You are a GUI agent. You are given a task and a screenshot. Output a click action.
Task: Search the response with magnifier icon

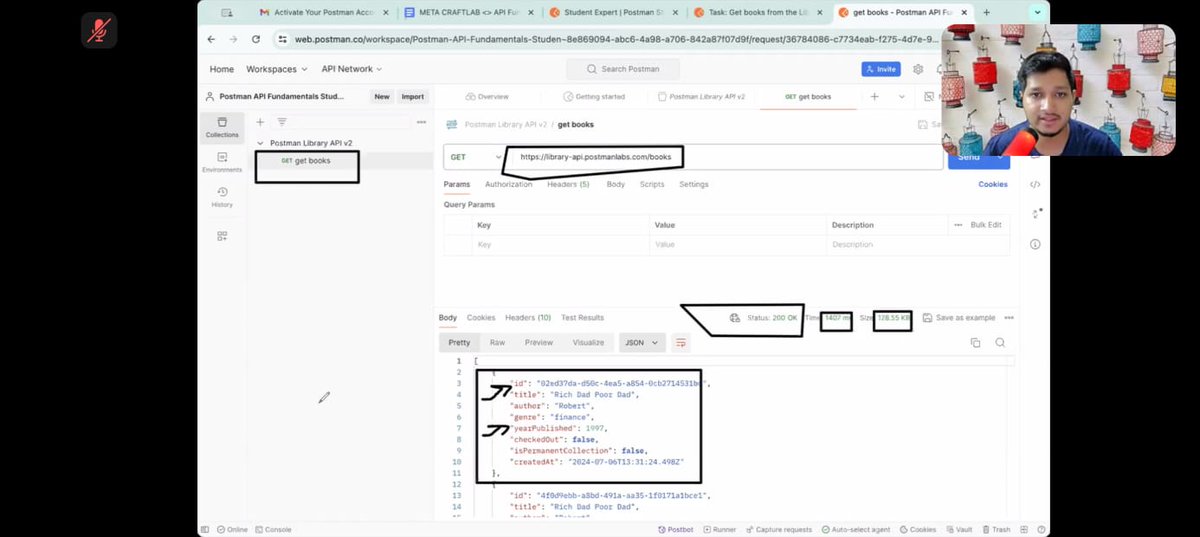click(x=1000, y=343)
